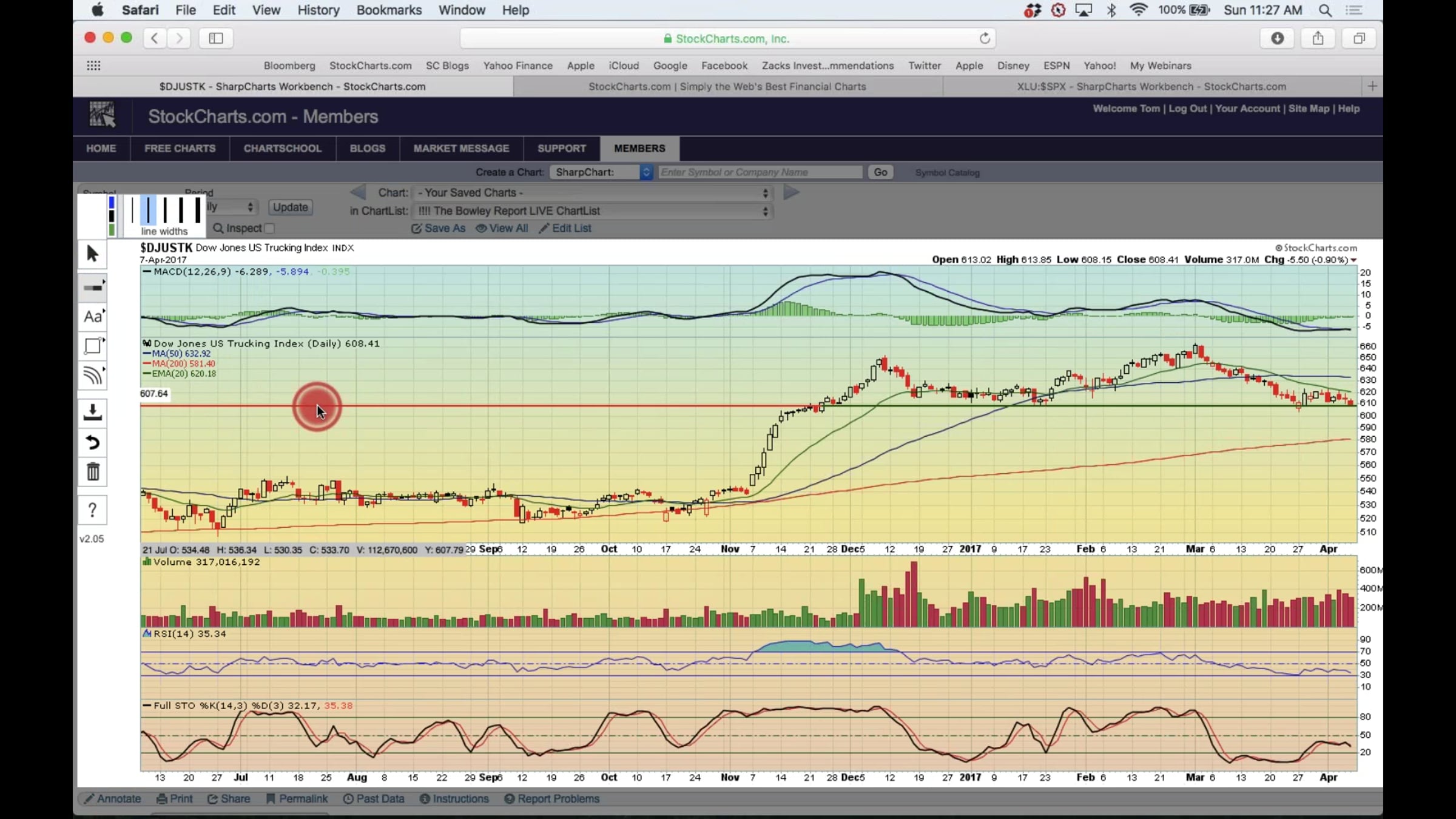Go back in Safari history
Viewport: 1456px width, 819px height.
155,38
